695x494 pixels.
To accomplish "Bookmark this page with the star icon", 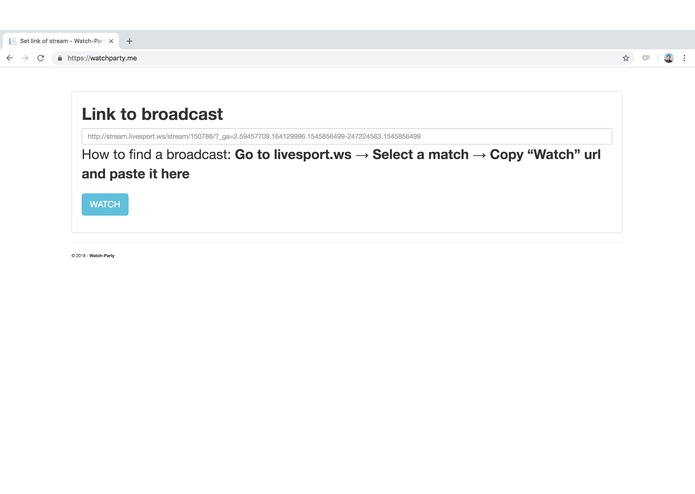I will [625, 58].
